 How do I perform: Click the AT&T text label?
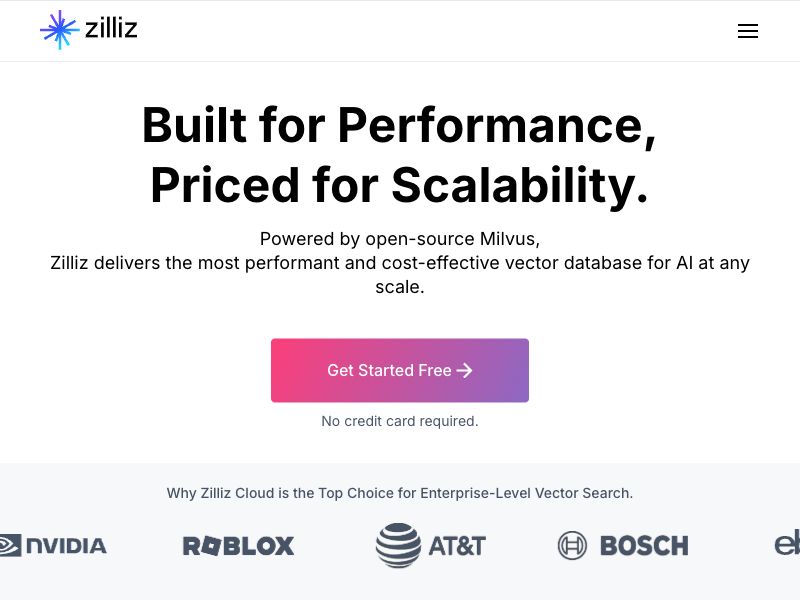(457, 546)
